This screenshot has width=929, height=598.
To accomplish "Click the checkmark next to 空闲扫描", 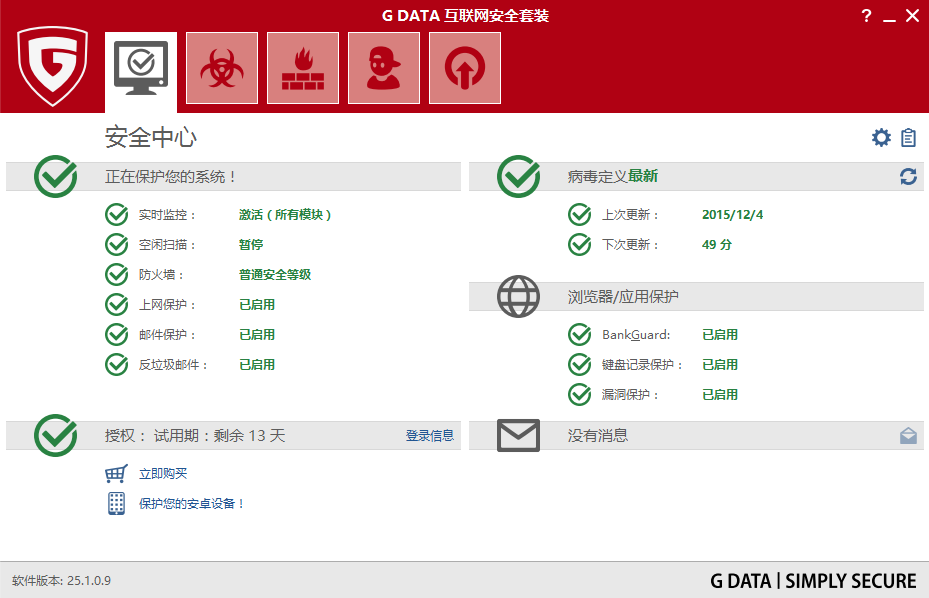I will (117, 244).
